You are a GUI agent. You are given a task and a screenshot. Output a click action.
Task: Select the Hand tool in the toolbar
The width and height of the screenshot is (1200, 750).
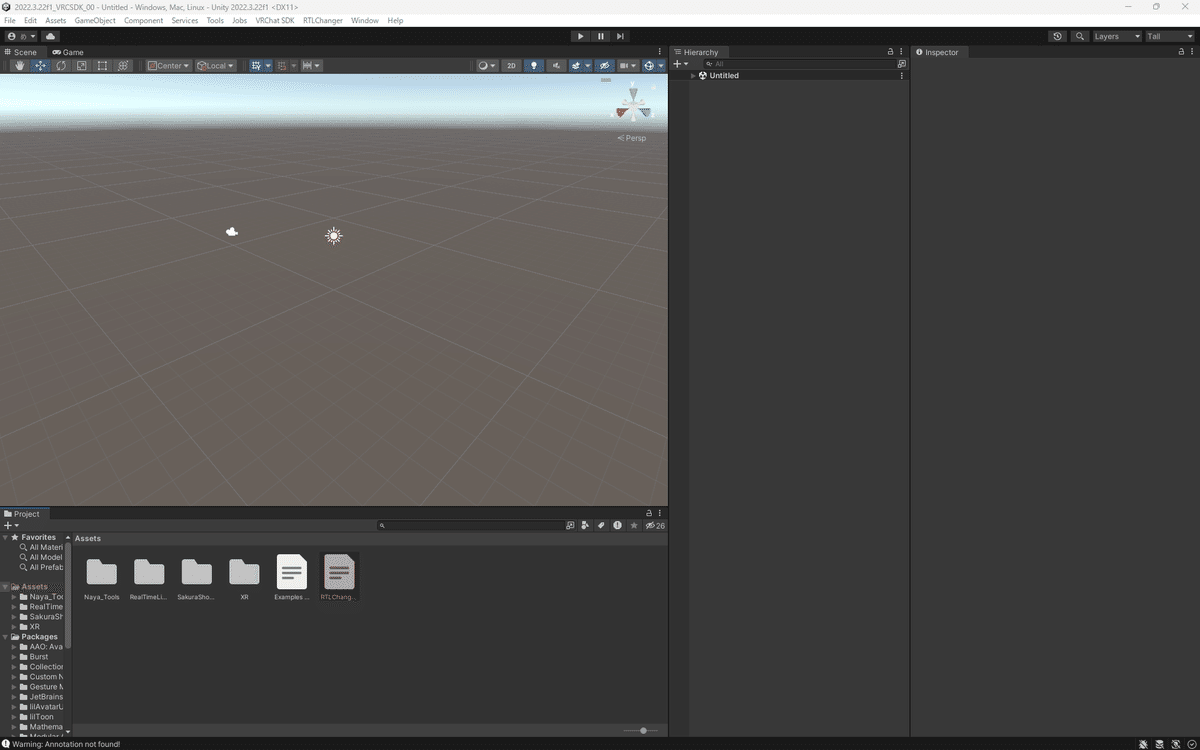tap(19, 65)
